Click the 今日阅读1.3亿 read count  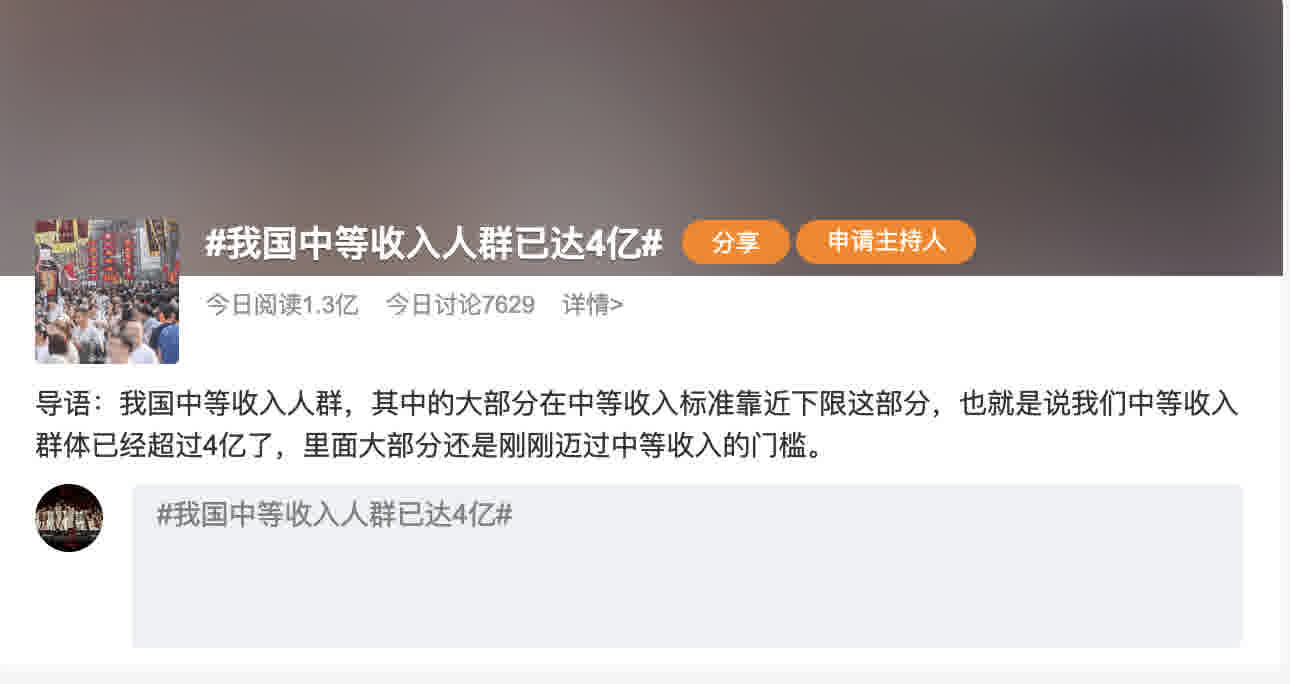[282, 305]
